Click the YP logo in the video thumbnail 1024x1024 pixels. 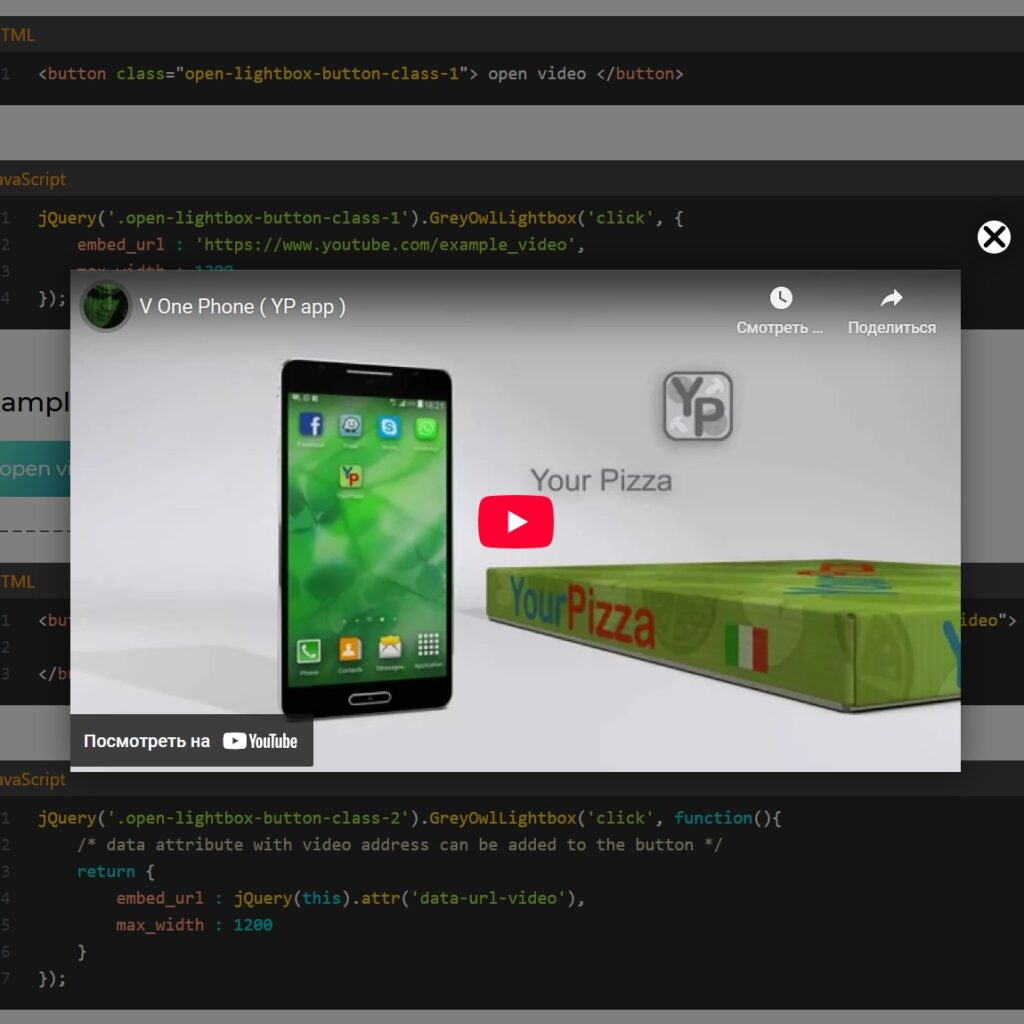(x=697, y=406)
